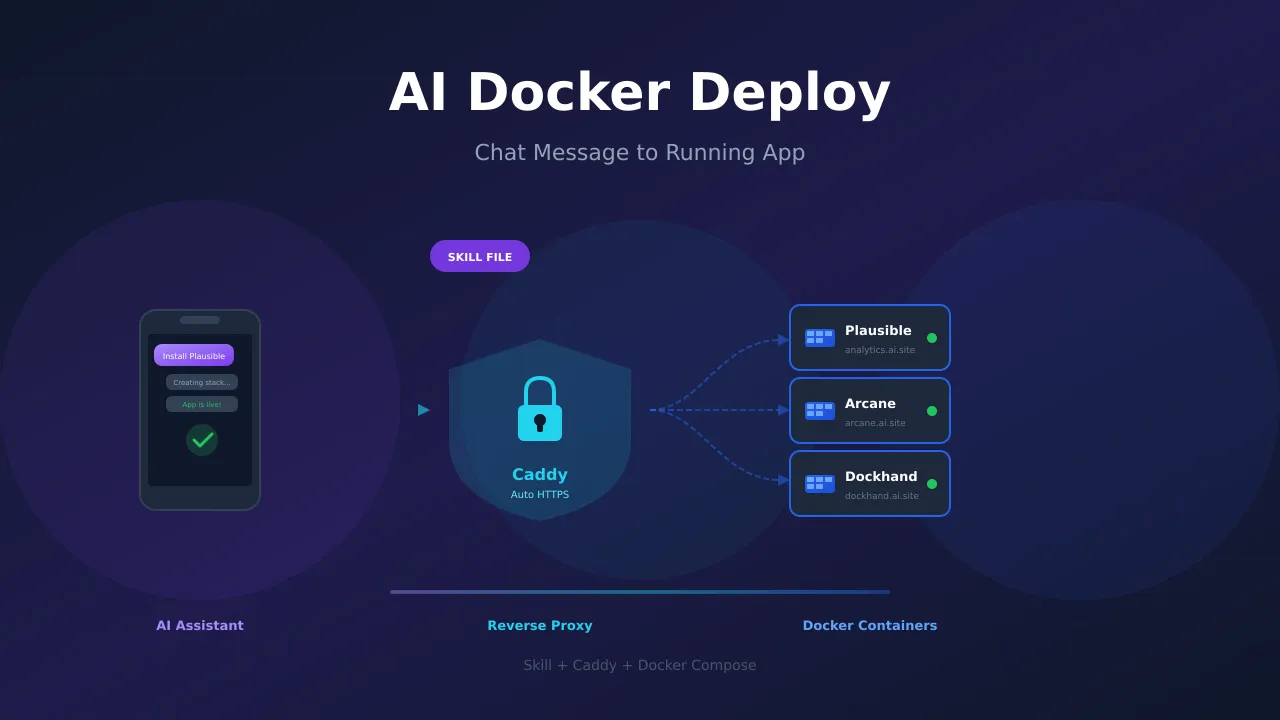This screenshot has height=720, width=1280.
Task: Click the Reverse Proxy label
Action: click(540, 626)
